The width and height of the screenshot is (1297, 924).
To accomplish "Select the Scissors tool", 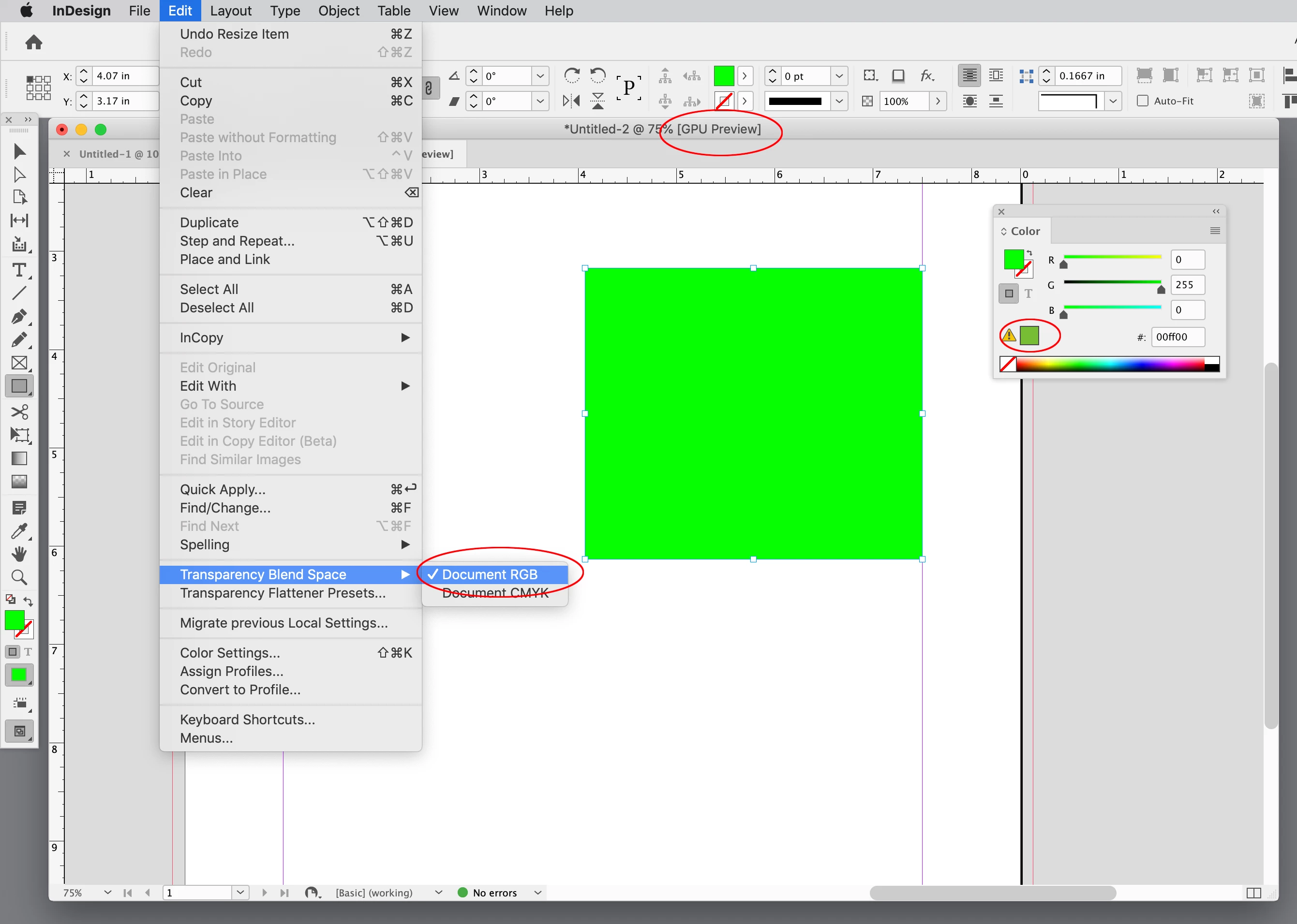I will [19, 411].
